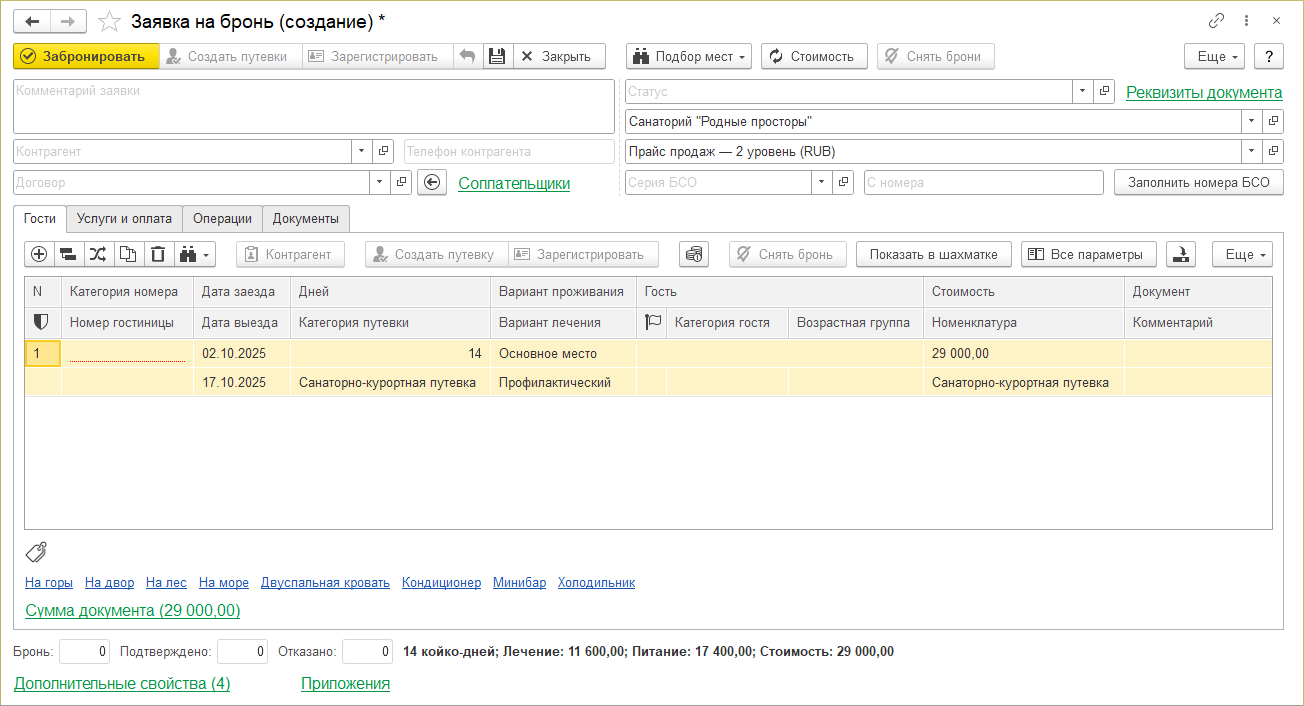Screen dimensions: 1304x706
Task: Click the back arrow beside Соплательщики
Action: click(431, 183)
